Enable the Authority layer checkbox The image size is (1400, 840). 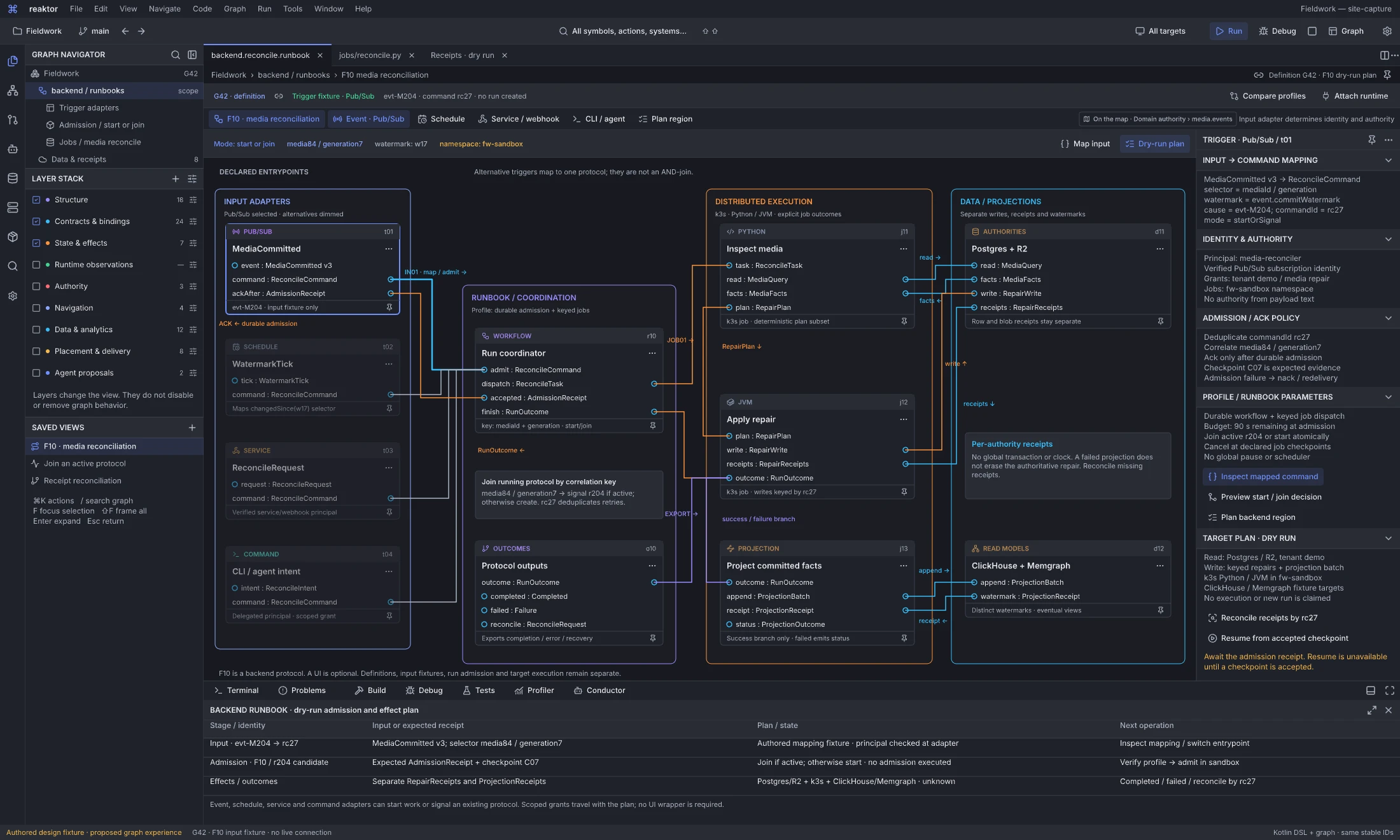coord(36,286)
